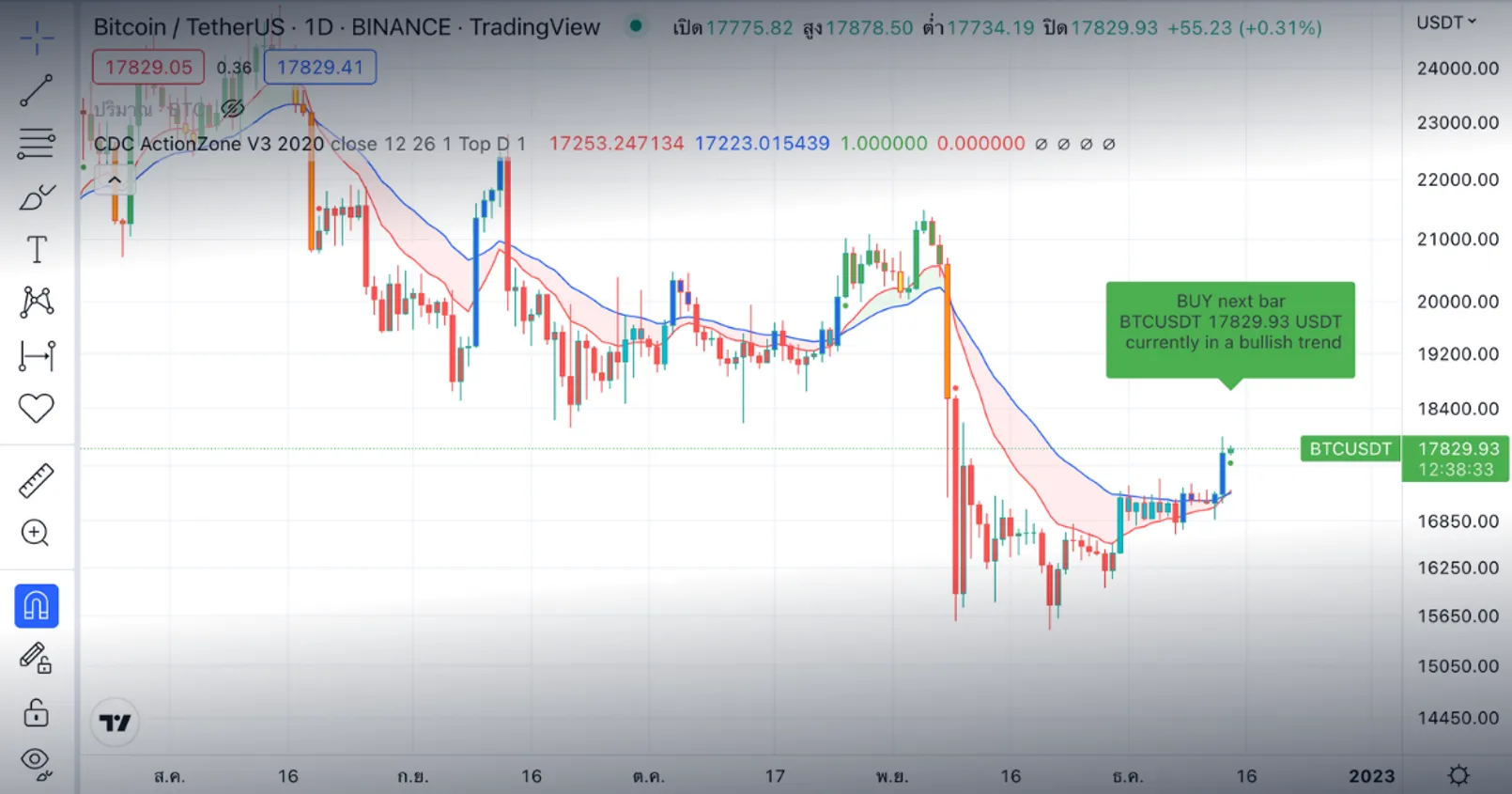This screenshot has height=794, width=1512.
Task: Click indicator value 17223.015439
Action: [763, 144]
